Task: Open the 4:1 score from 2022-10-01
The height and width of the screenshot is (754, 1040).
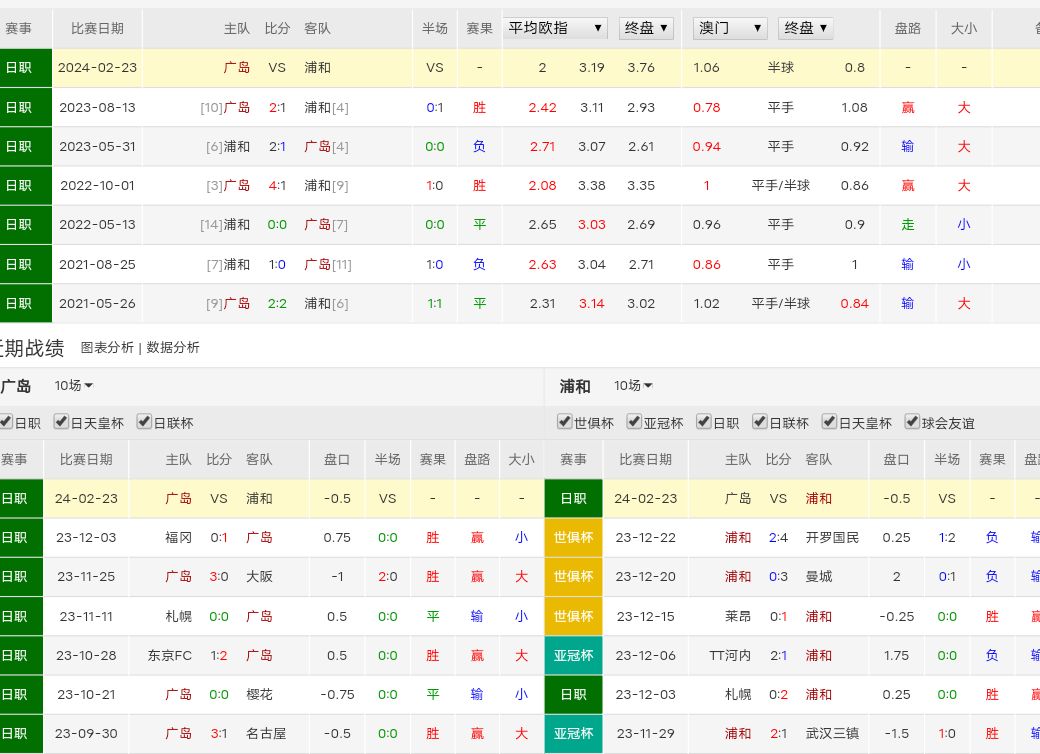Action: coord(277,185)
